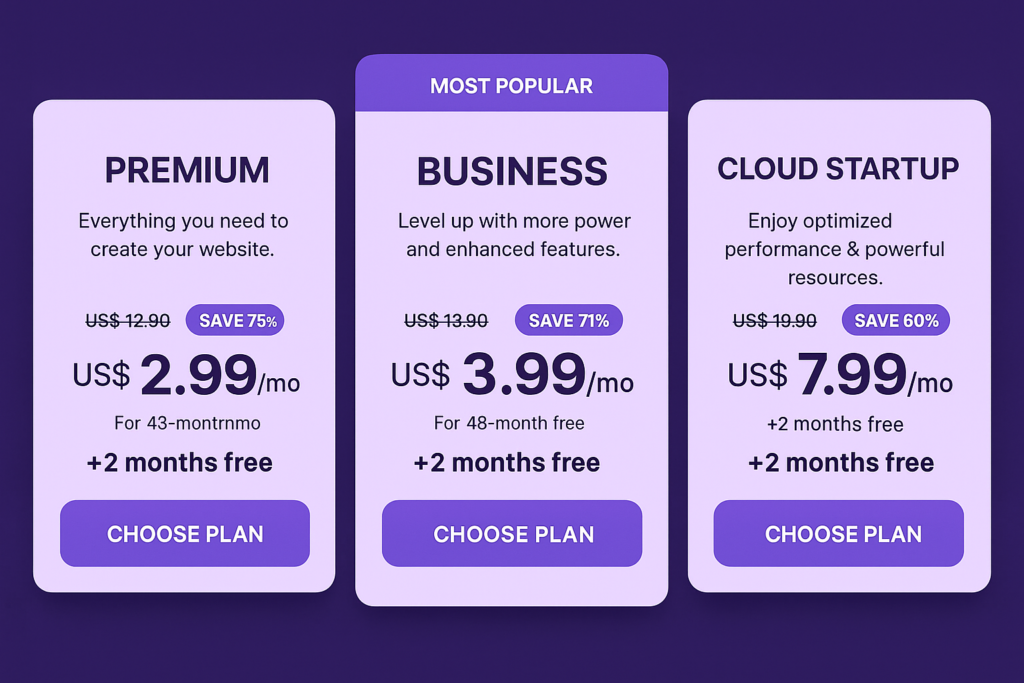Viewport: 1024px width, 683px height.
Task: Choose the Cloud Startup plan button
Action: (x=839, y=533)
